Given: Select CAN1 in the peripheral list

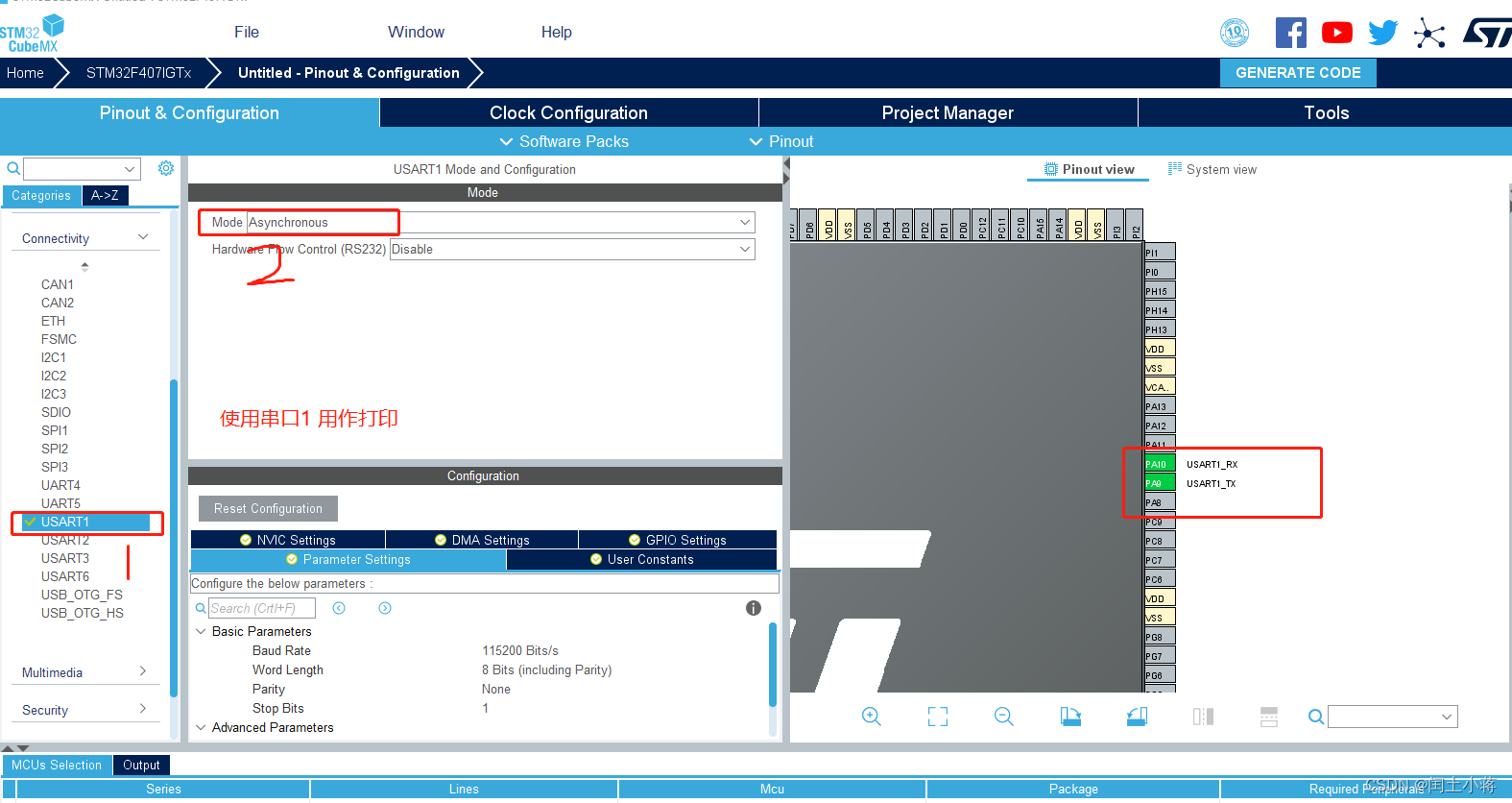Looking at the screenshot, I should pos(58,284).
